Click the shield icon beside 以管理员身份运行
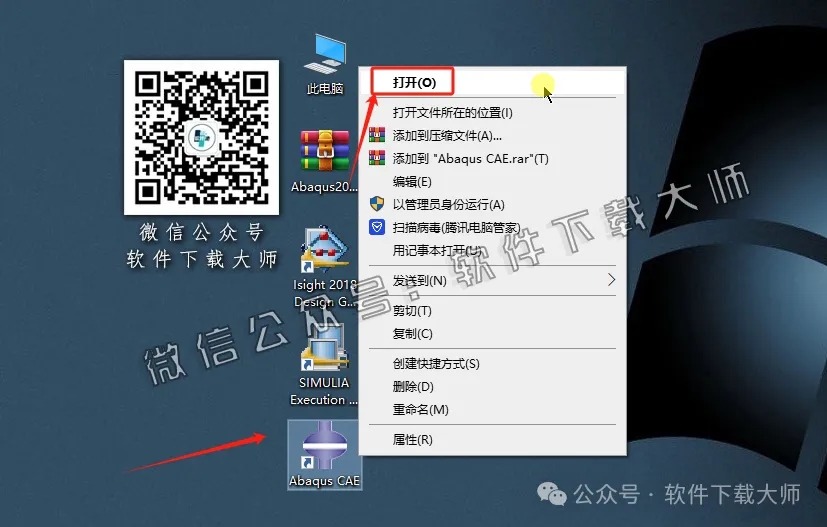Viewport: 827px width, 527px height. [x=377, y=204]
